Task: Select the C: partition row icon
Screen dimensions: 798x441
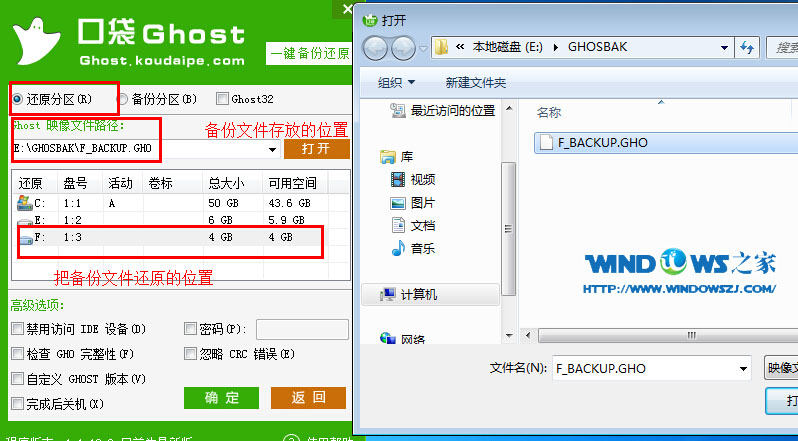Action: (24, 203)
